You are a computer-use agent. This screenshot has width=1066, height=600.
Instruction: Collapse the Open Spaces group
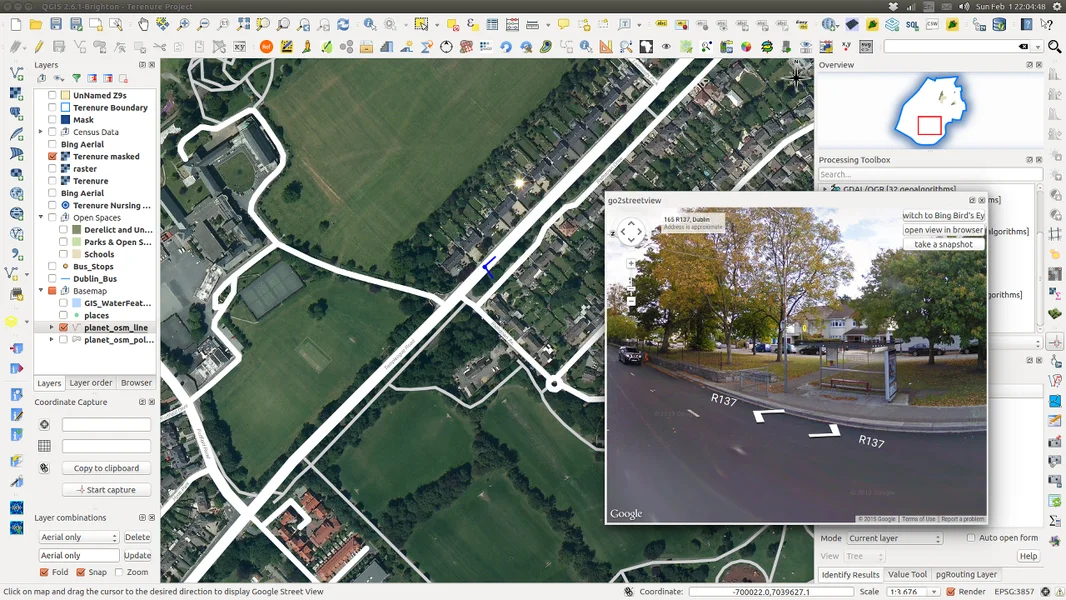coord(40,218)
